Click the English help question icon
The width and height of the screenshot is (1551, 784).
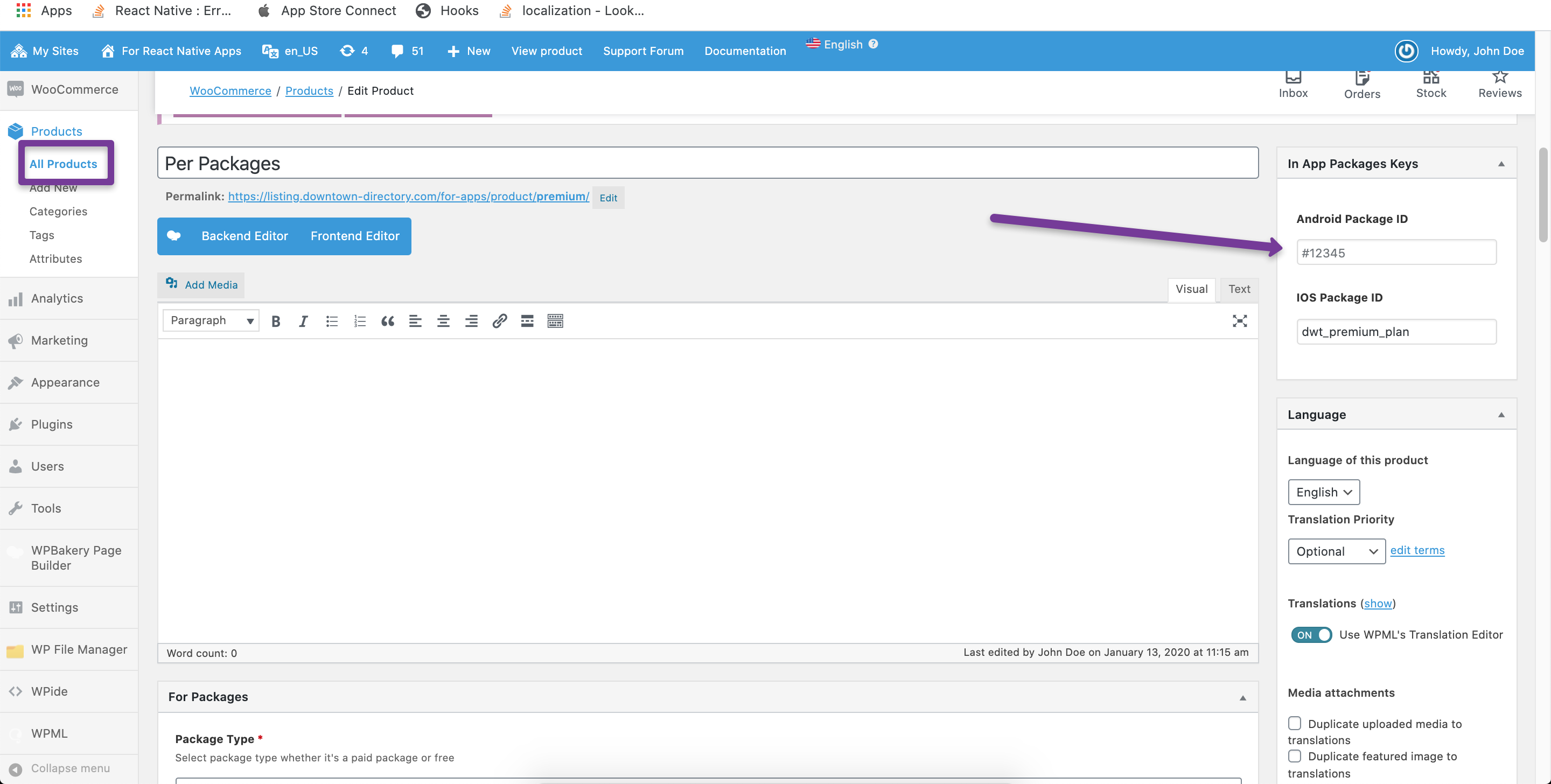click(873, 44)
